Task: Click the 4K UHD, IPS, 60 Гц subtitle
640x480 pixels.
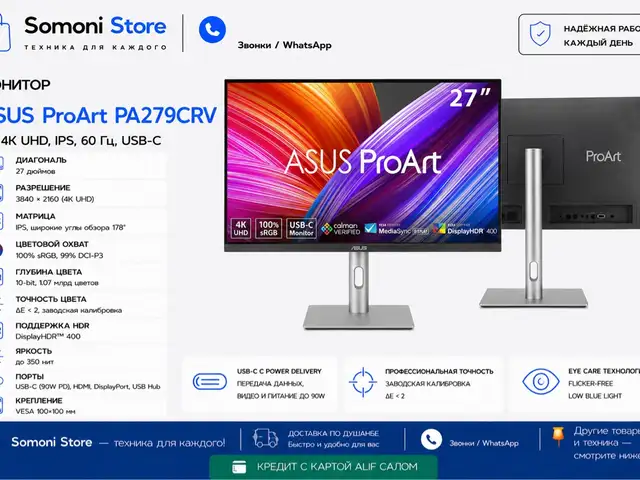Action: [x=81, y=141]
